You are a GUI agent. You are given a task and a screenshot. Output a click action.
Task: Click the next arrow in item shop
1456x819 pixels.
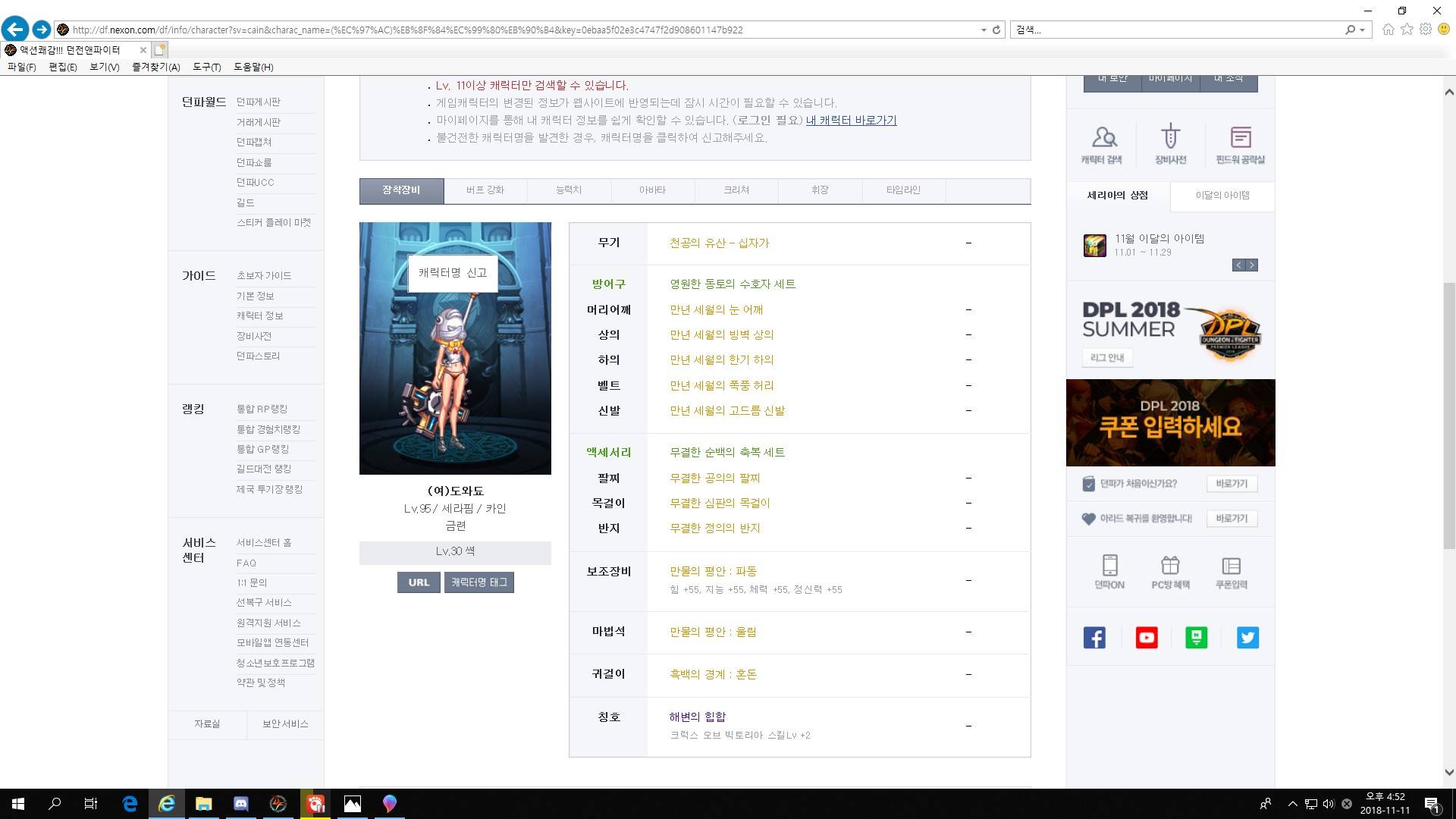[1252, 265]
